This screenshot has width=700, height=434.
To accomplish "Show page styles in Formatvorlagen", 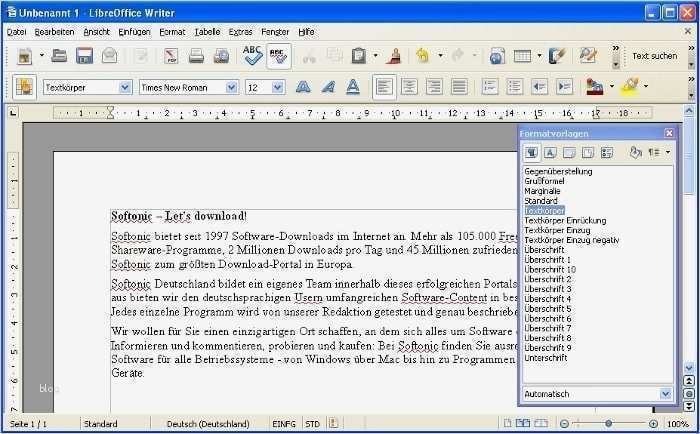I will pyautogui.click(x=588, y=153).
